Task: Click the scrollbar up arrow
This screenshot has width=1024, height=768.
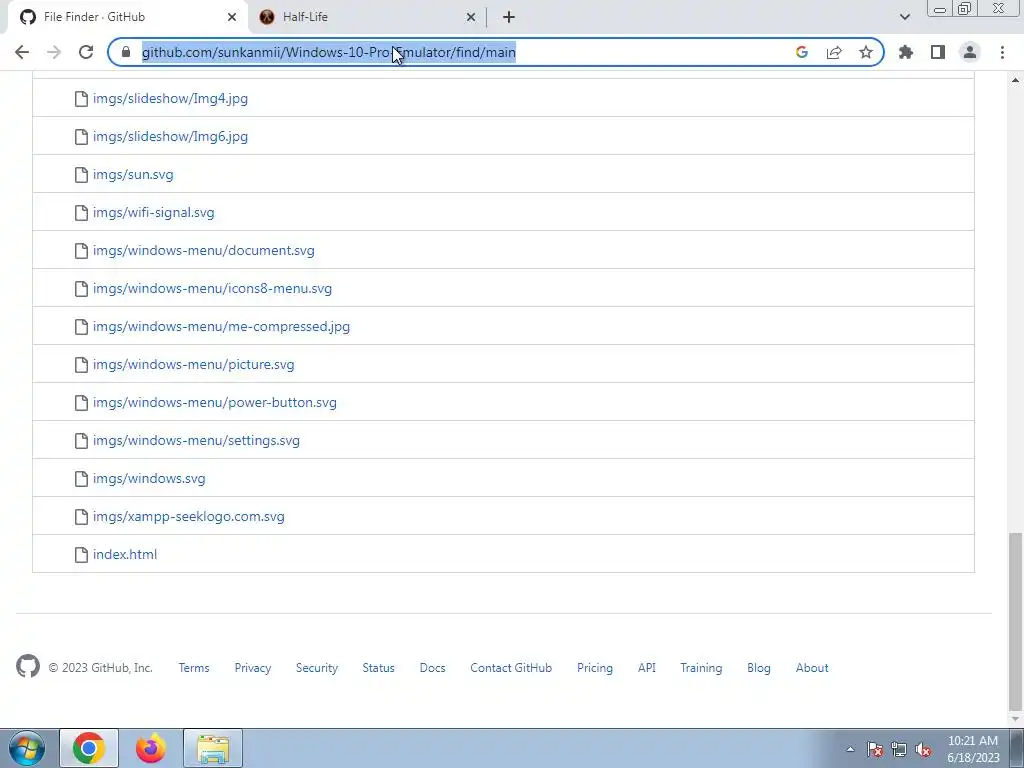Action: point(1015,80)
